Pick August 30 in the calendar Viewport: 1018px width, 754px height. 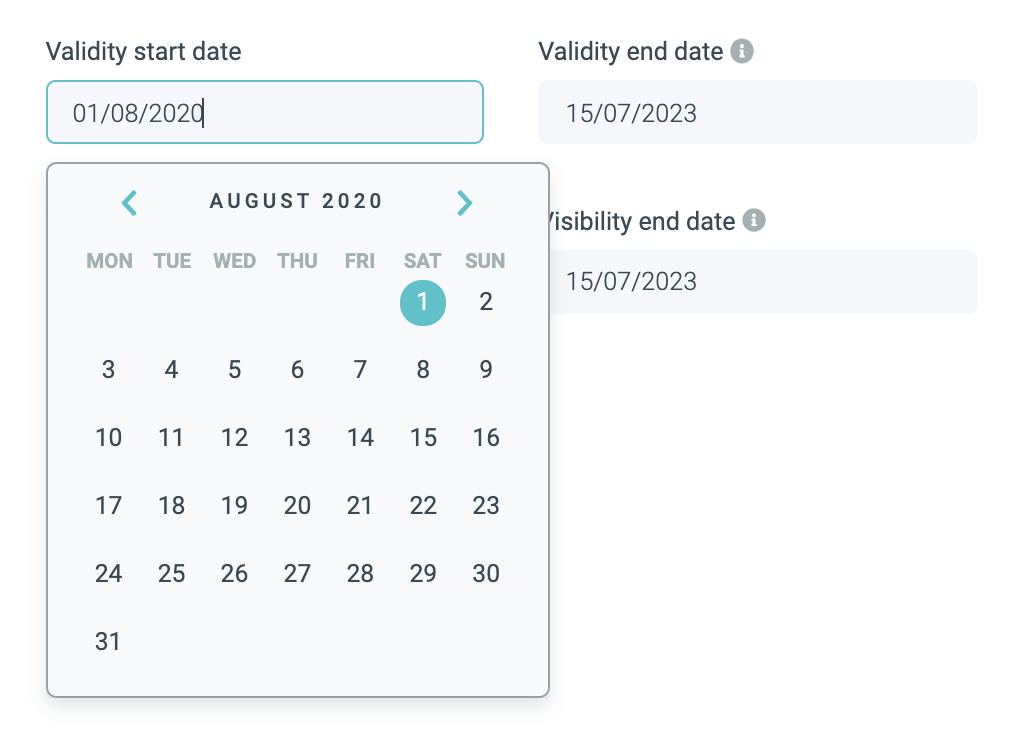tap(486, 574)
